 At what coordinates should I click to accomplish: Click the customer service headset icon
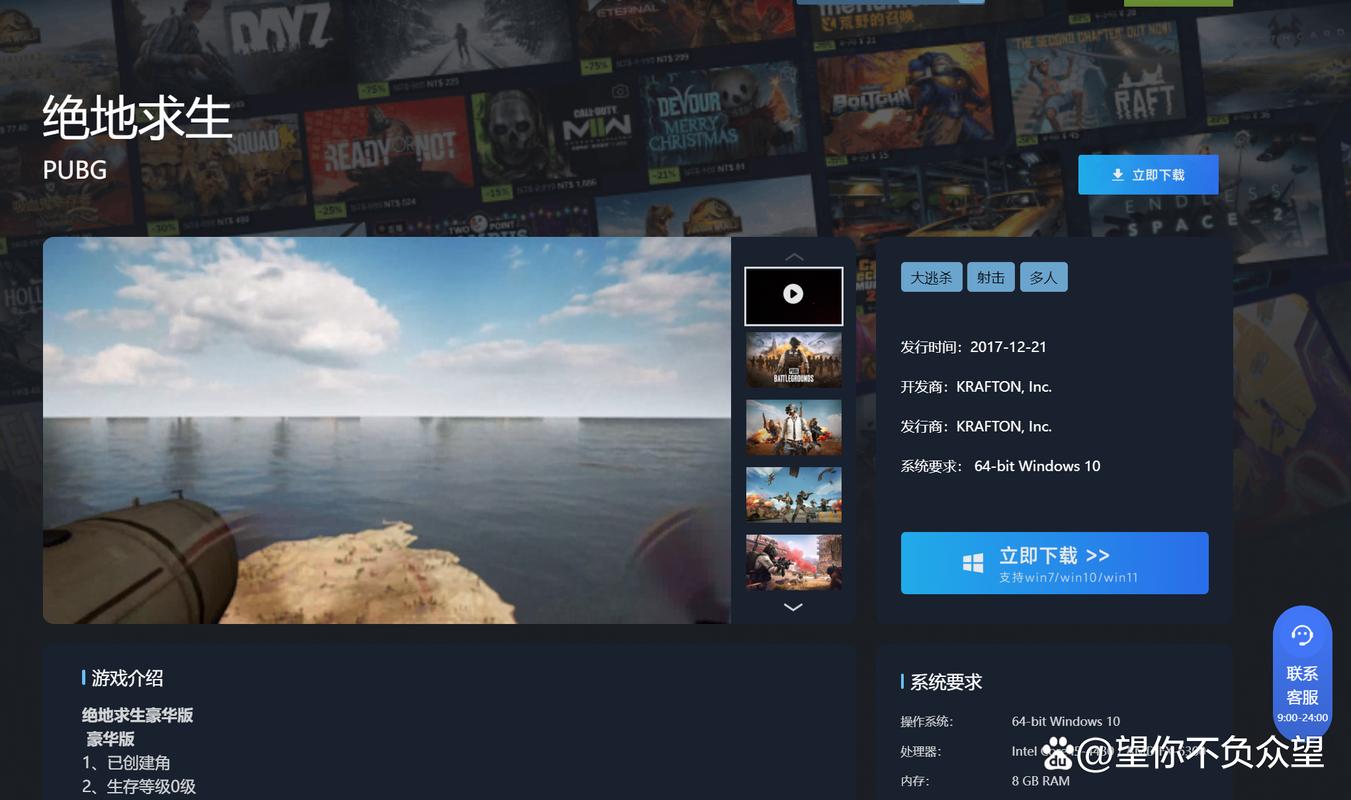tap(1302, 635)
